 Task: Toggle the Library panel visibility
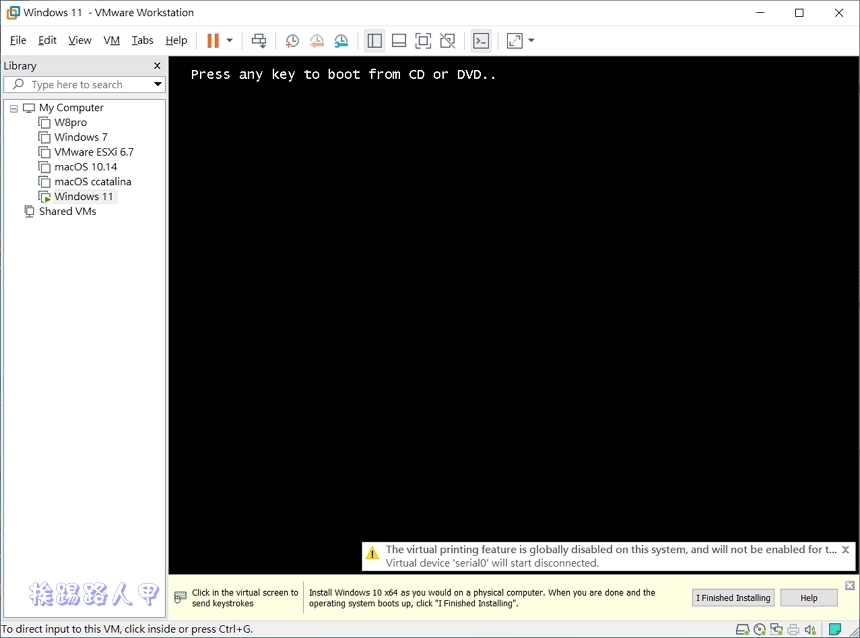coord(374,40)
